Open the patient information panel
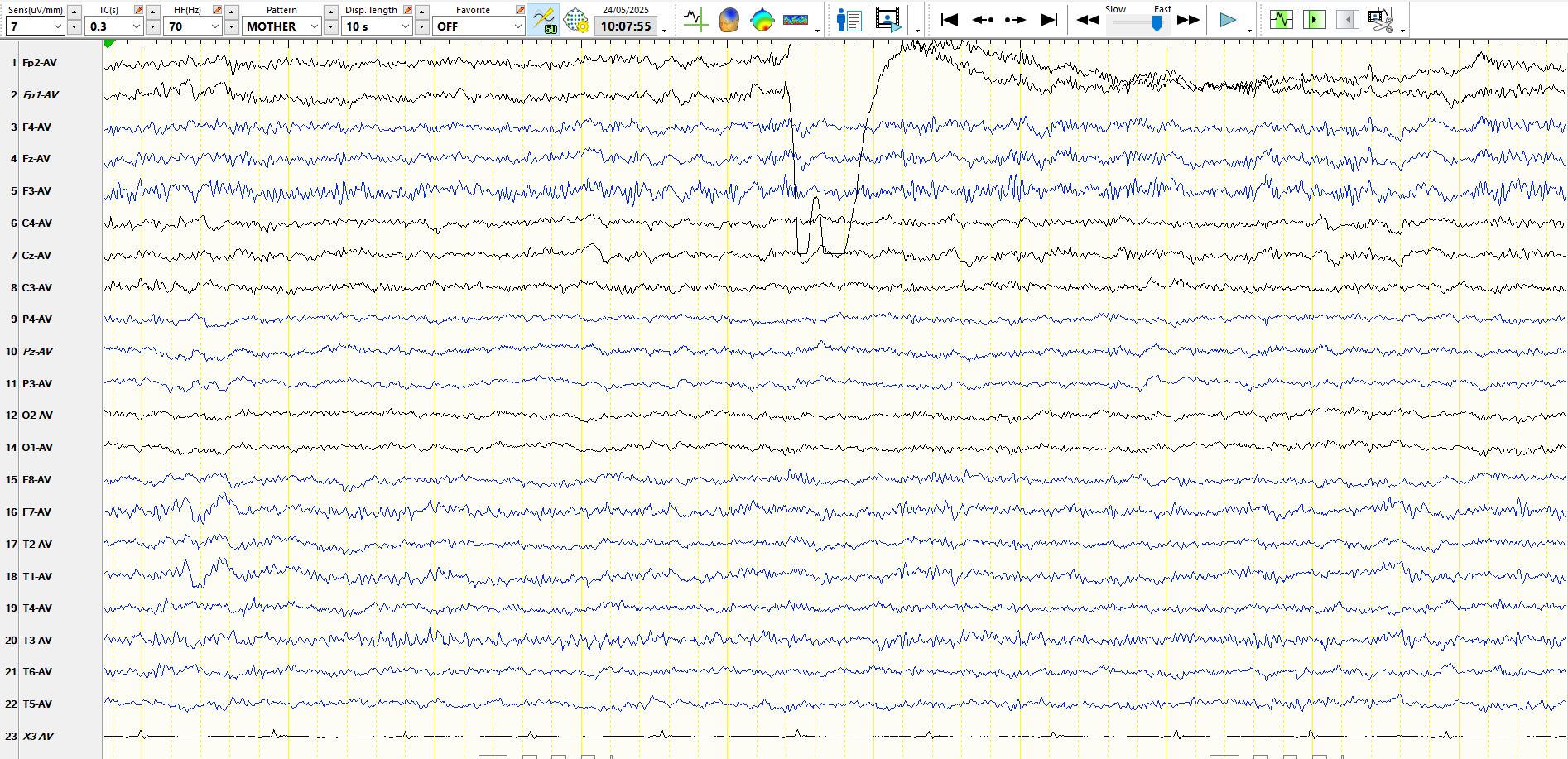The width and height of the screenshot is (1568, 759). pyautogui.click(x=849, y=19)
